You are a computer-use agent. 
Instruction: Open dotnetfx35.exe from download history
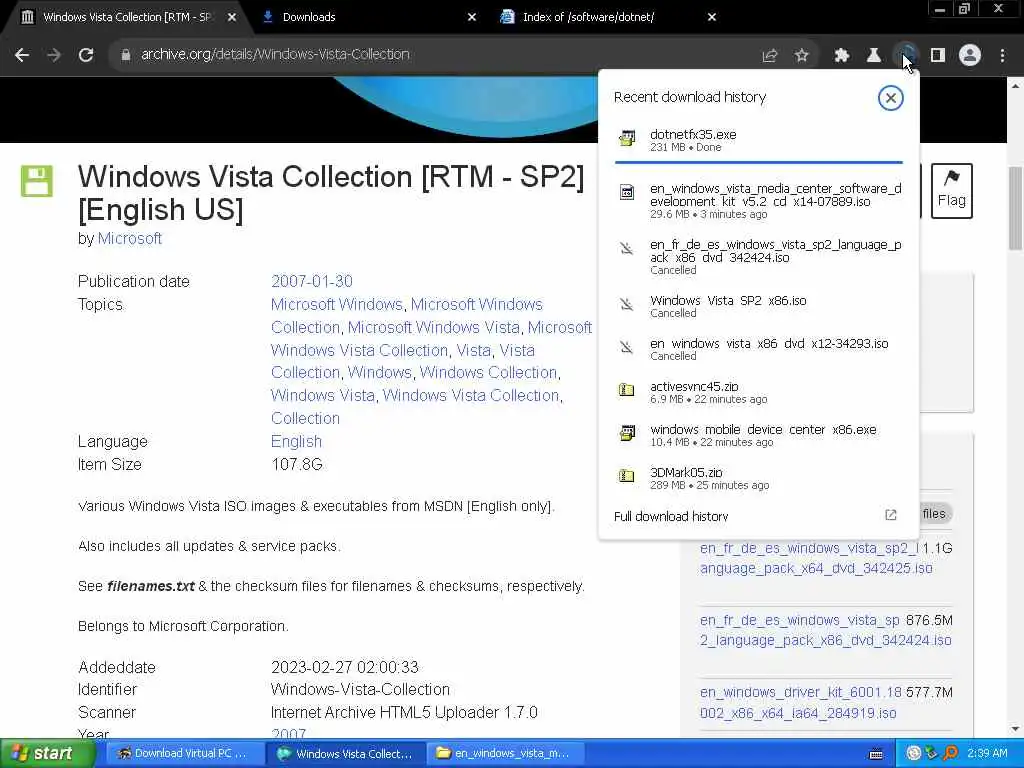758,140
